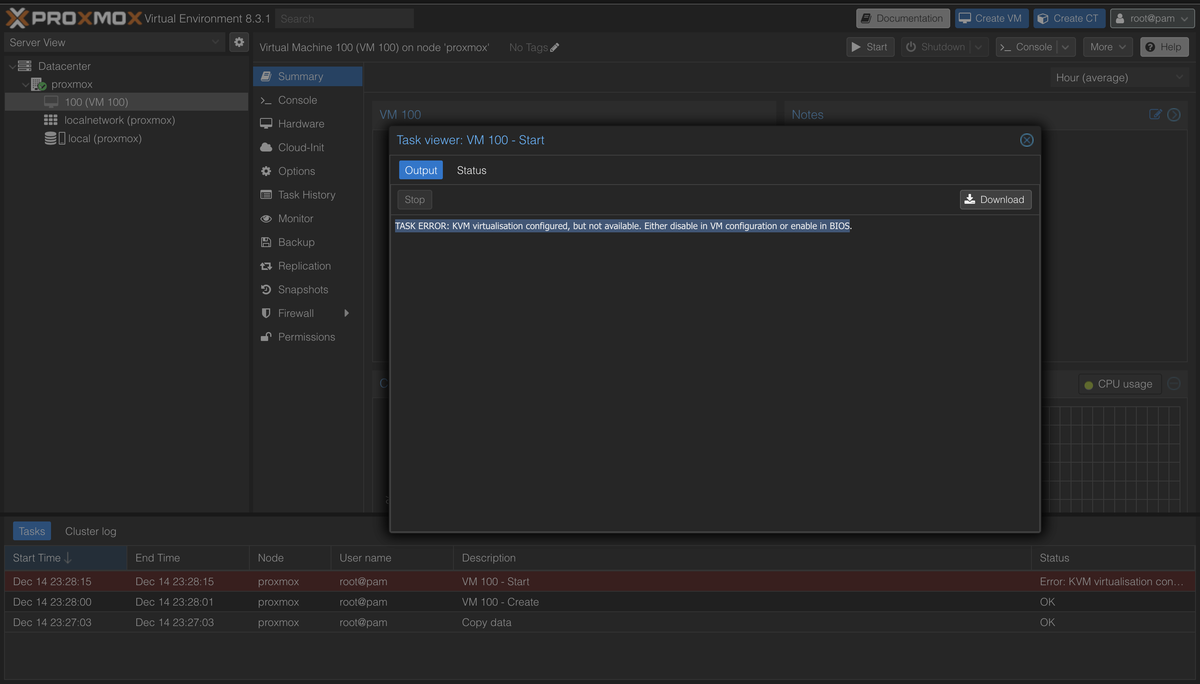Open the Permissions section
Viewport: 1200px width, 684px height.
pyautogui.click(x=308, y=337)
